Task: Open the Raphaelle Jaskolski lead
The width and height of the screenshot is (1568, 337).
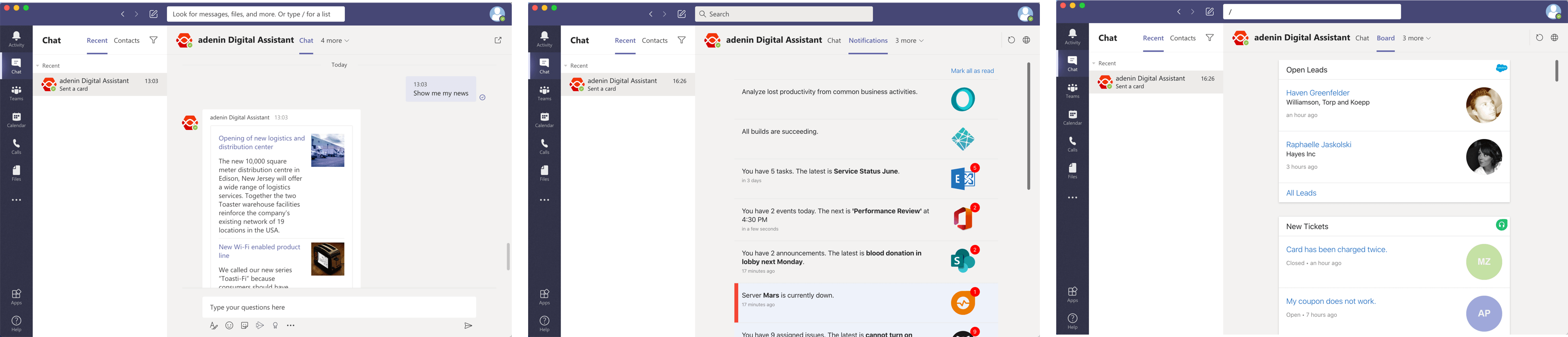Action: click(x=1319, y=145)
